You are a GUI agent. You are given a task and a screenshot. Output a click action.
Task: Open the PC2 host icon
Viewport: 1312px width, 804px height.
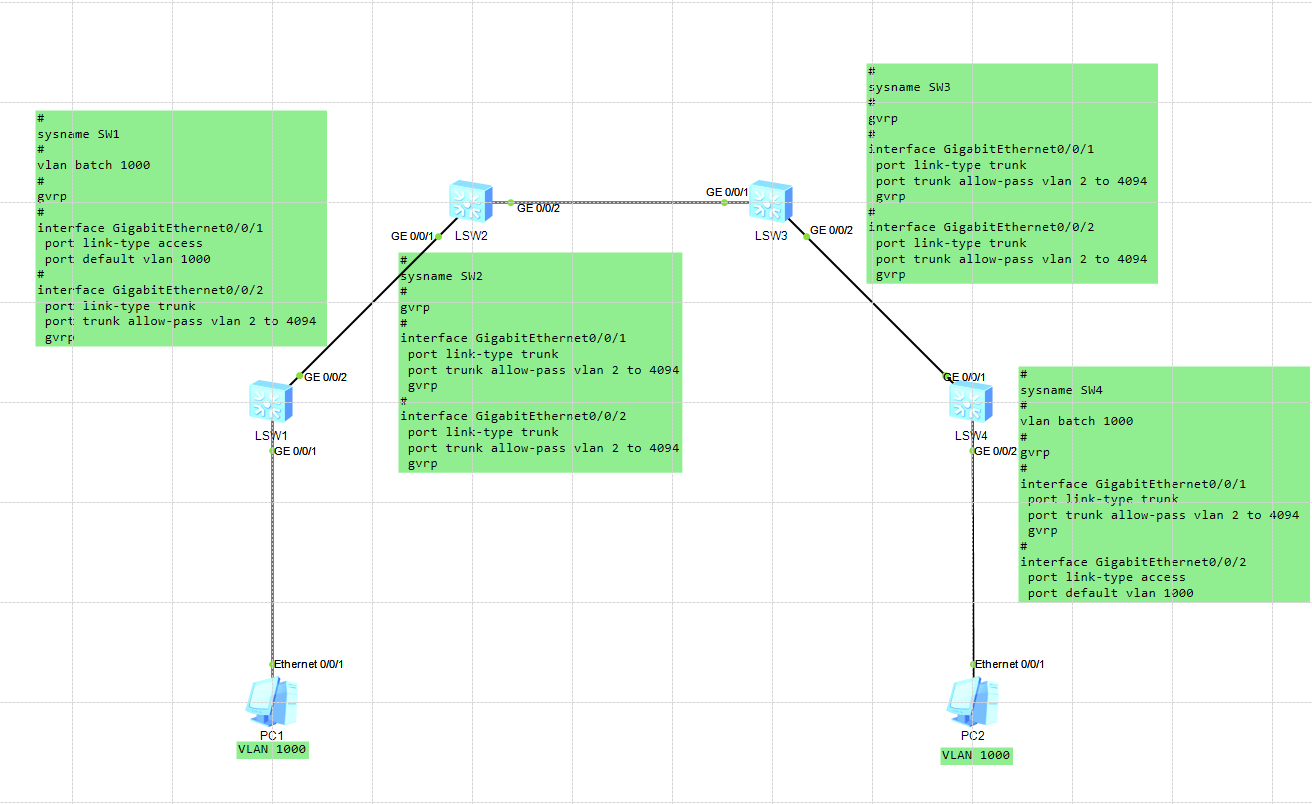(973, 703)
